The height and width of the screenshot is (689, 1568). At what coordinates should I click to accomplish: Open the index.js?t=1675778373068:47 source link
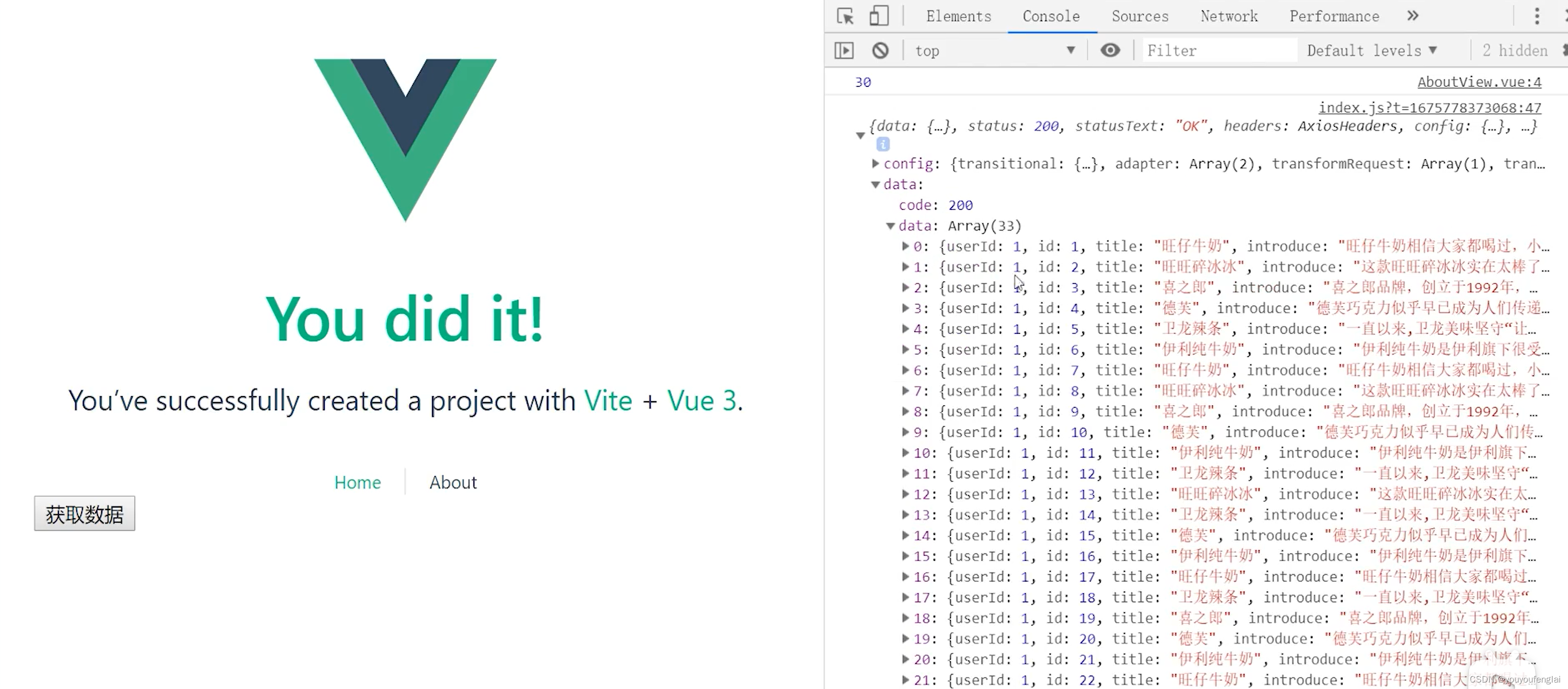tap(1430, 108)
